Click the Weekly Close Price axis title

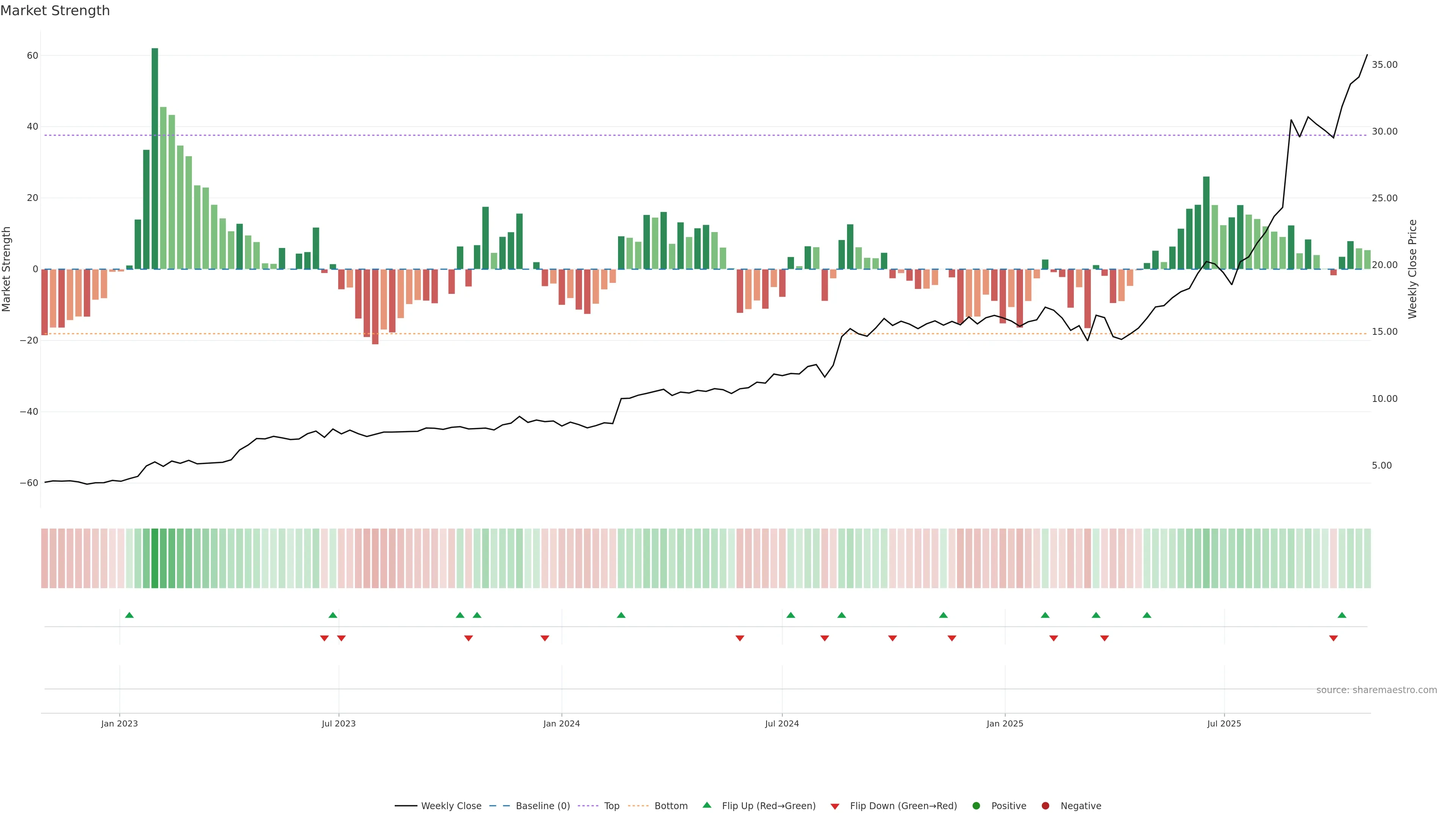pos(1412,269)
